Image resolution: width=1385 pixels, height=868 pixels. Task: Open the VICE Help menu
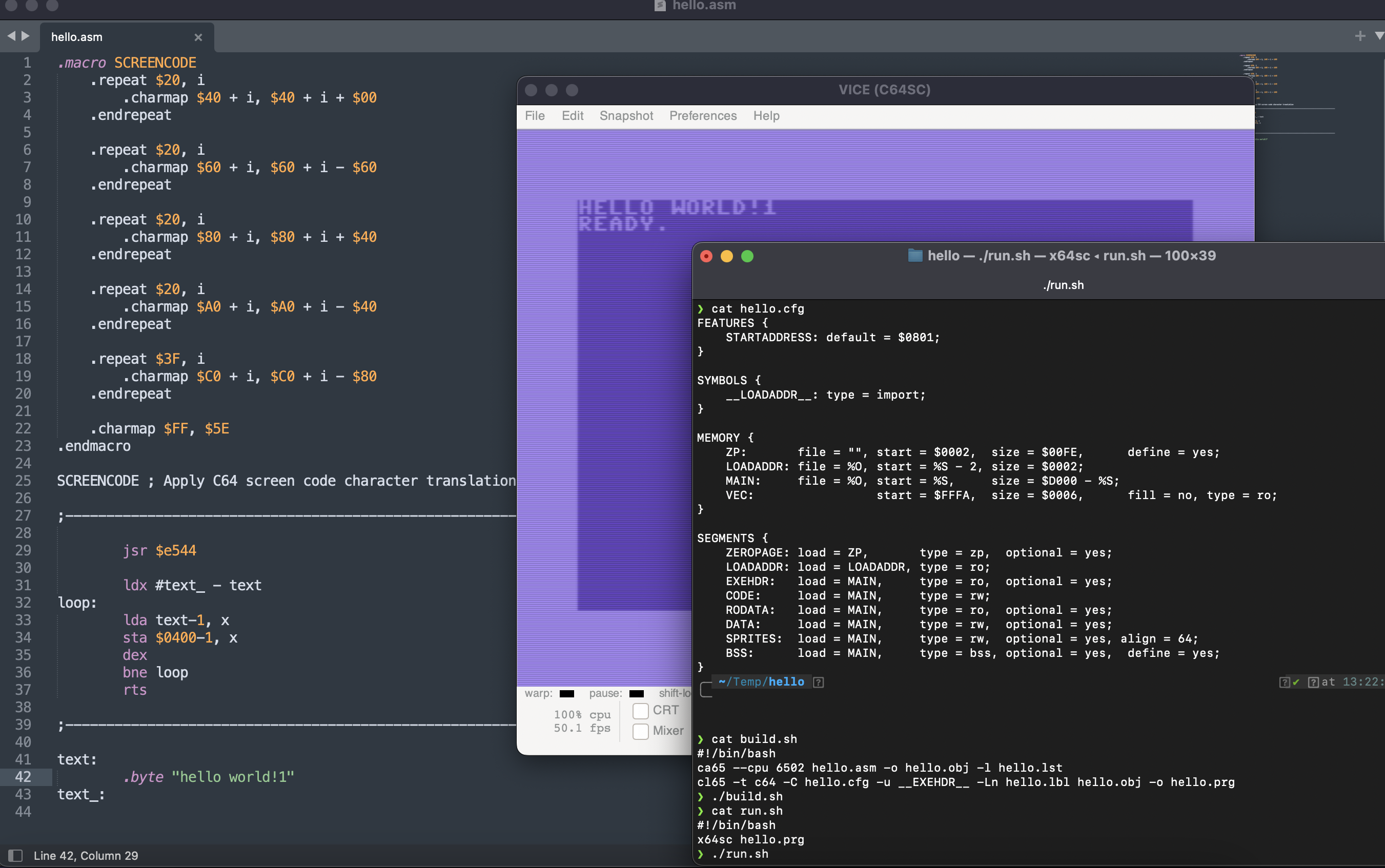click(x=766, y=116)
